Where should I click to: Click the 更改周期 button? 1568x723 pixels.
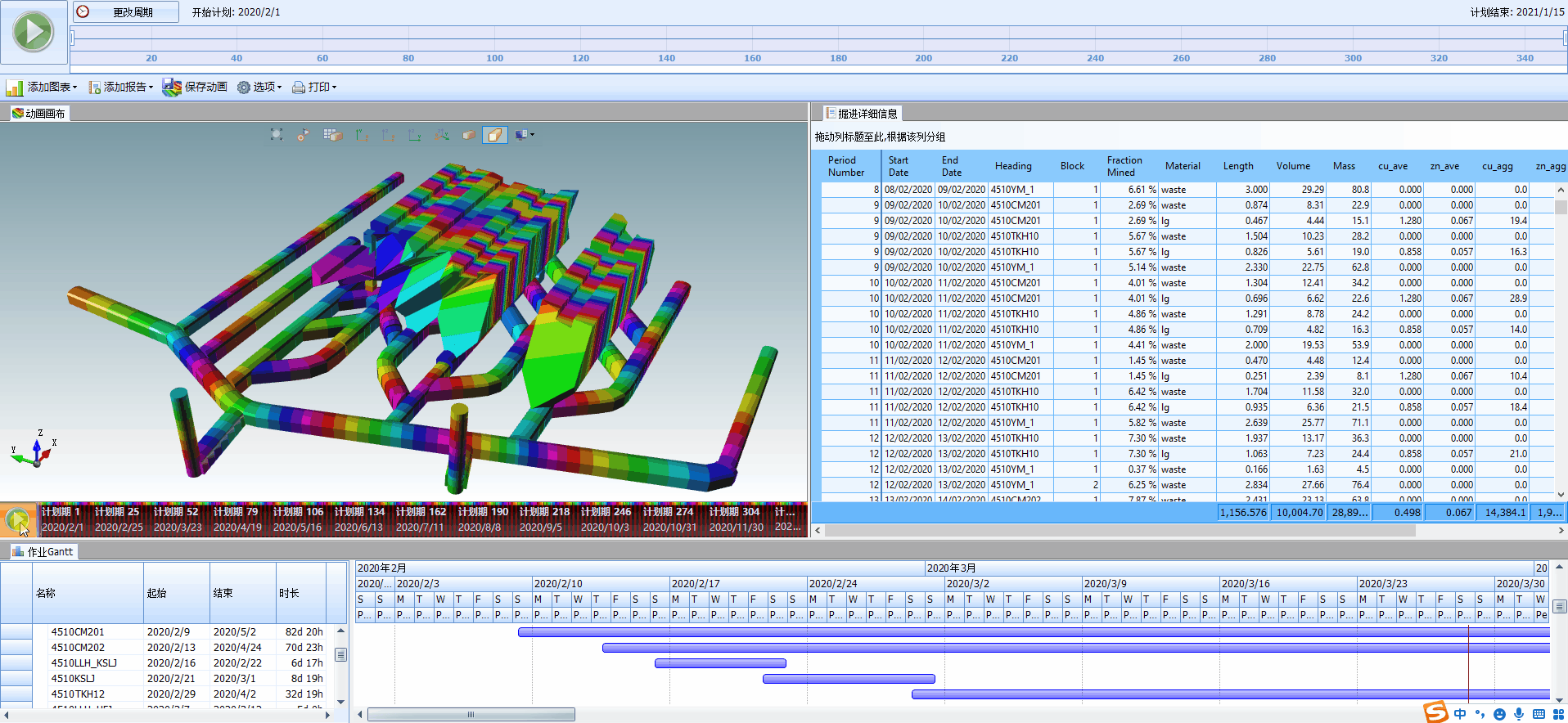tap(126, 12)
